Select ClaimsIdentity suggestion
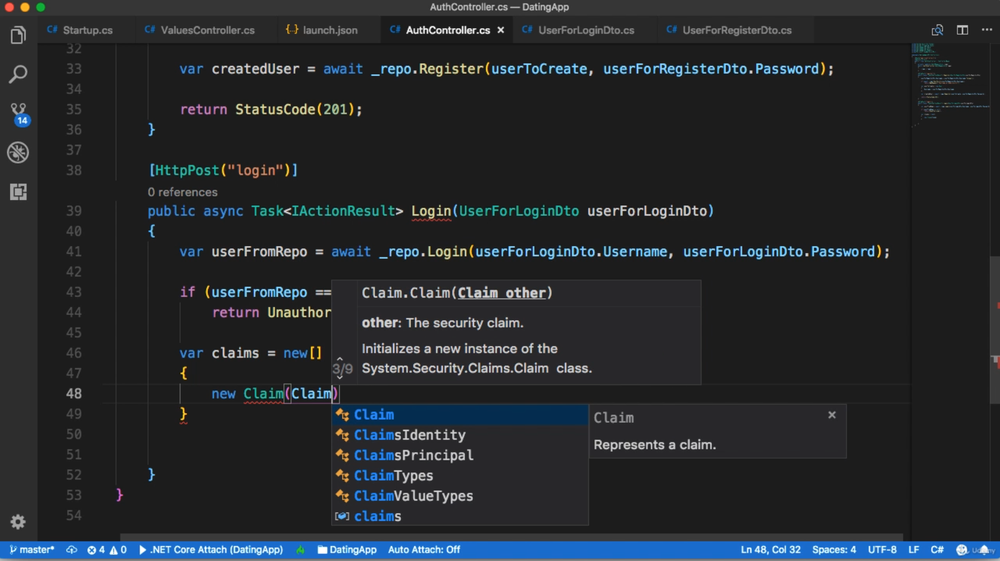Screen dimensions: 1000x561 coord(460,435)
